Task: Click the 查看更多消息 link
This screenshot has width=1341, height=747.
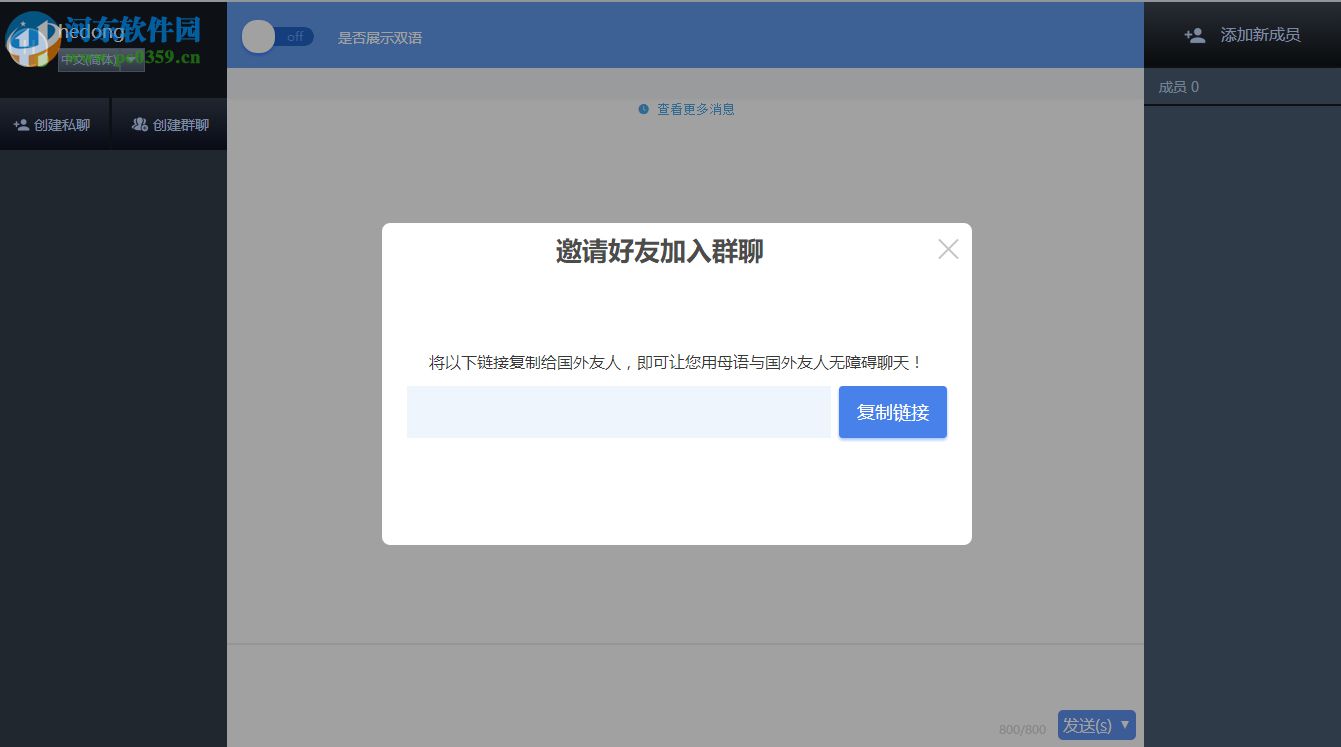Action: [x=697, y=109]
